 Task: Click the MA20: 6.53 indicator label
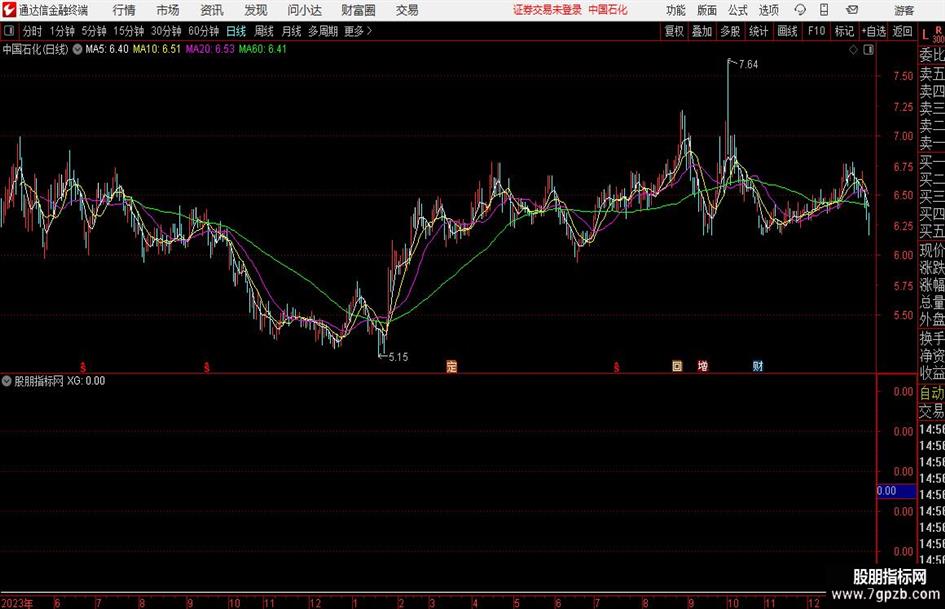tap(210, 49)
